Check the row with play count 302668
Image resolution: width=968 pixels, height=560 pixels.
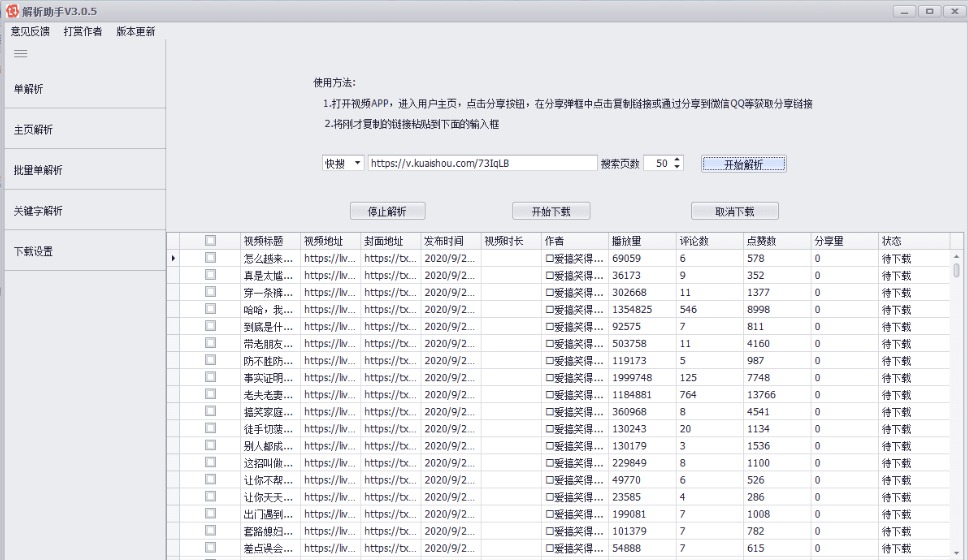pyautogui.click(x=211, y=291)
